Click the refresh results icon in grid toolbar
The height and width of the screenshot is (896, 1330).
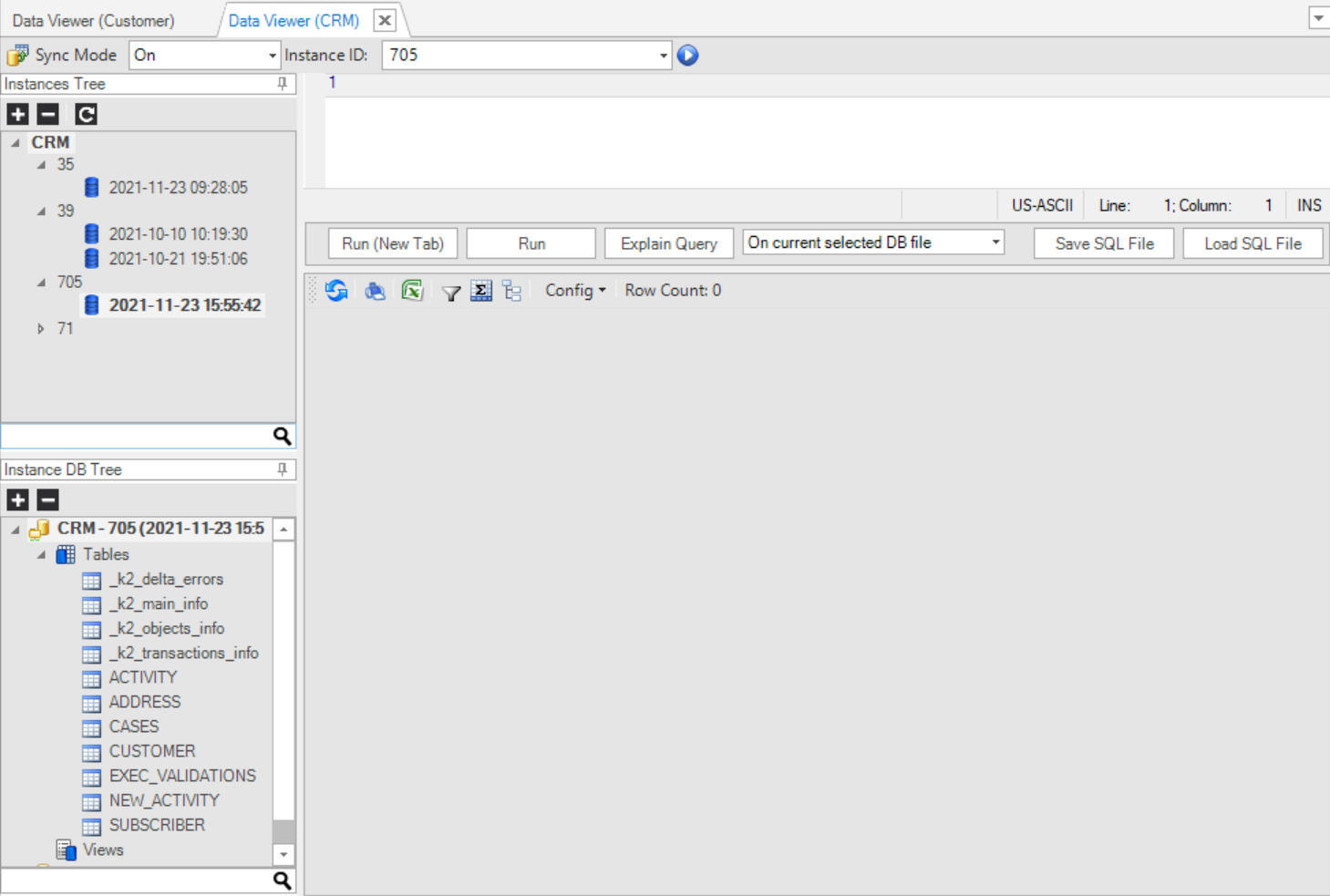pos(336,291)
